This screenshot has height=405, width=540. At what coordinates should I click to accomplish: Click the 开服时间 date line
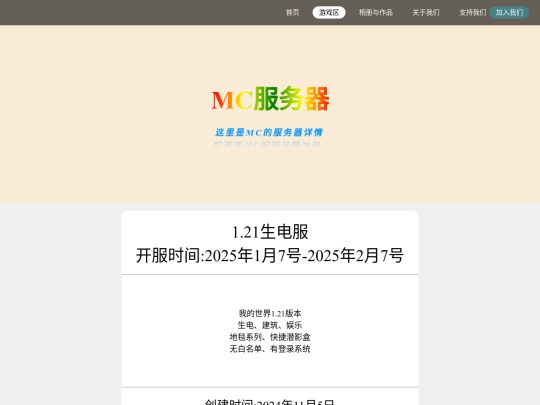[x=270, y=256]
